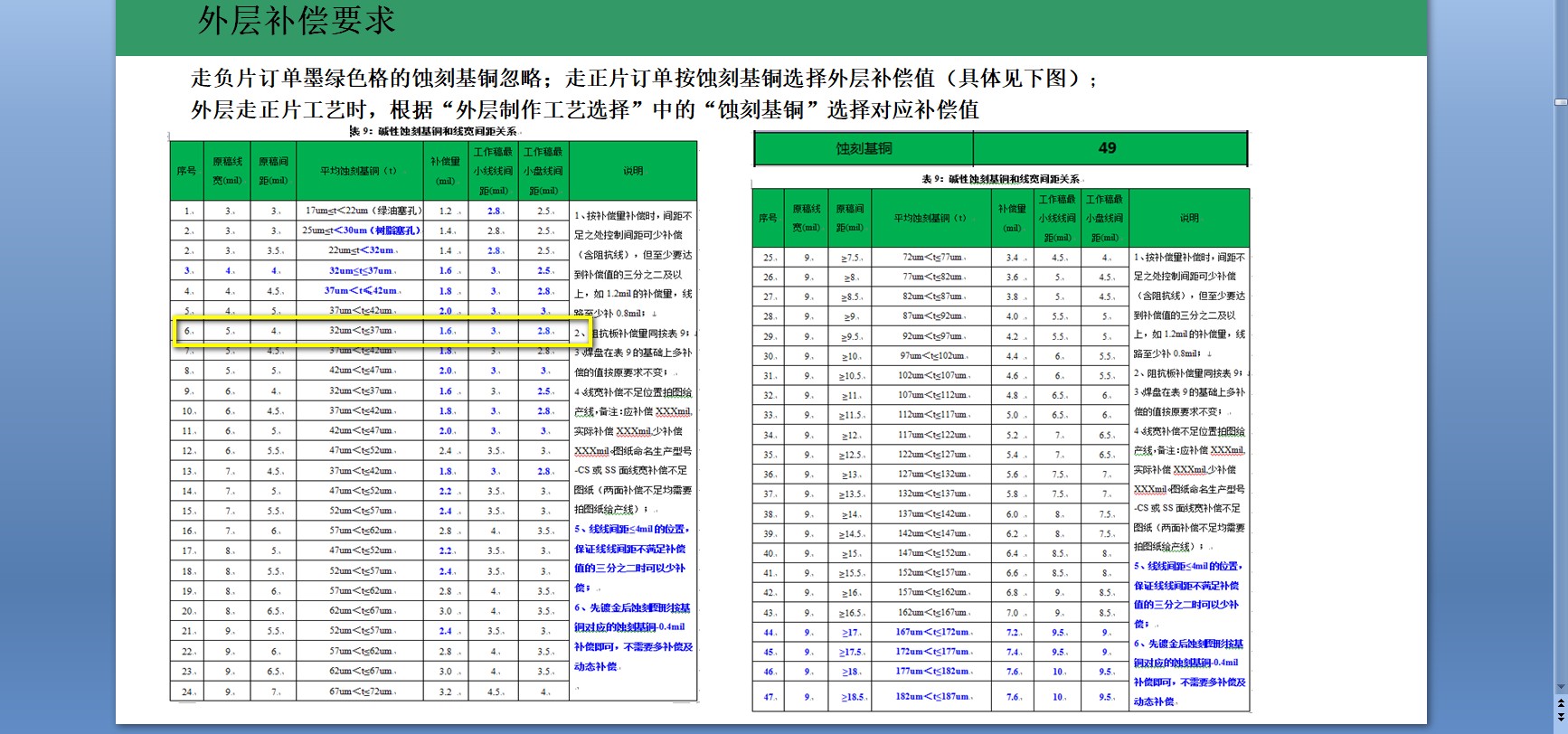Click right table header '说明'

(x=1189, y=218)
